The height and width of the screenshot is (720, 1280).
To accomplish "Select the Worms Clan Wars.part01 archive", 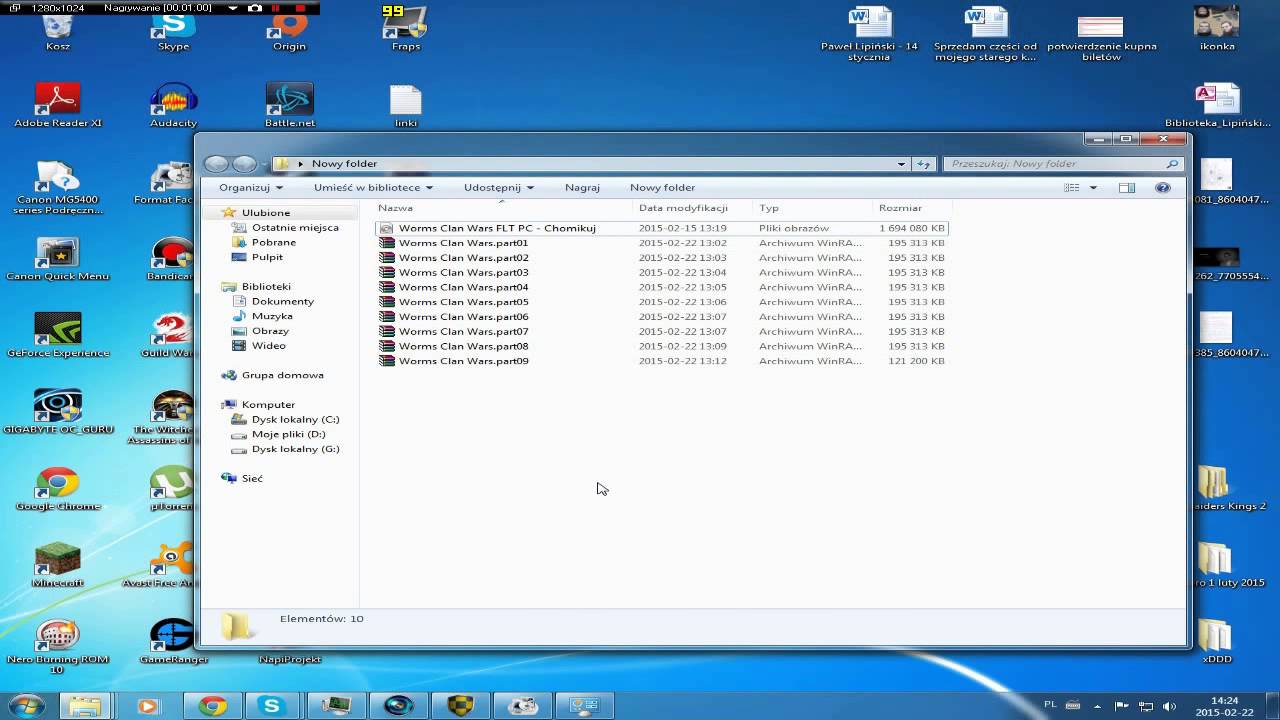I will tap(661, 243).
